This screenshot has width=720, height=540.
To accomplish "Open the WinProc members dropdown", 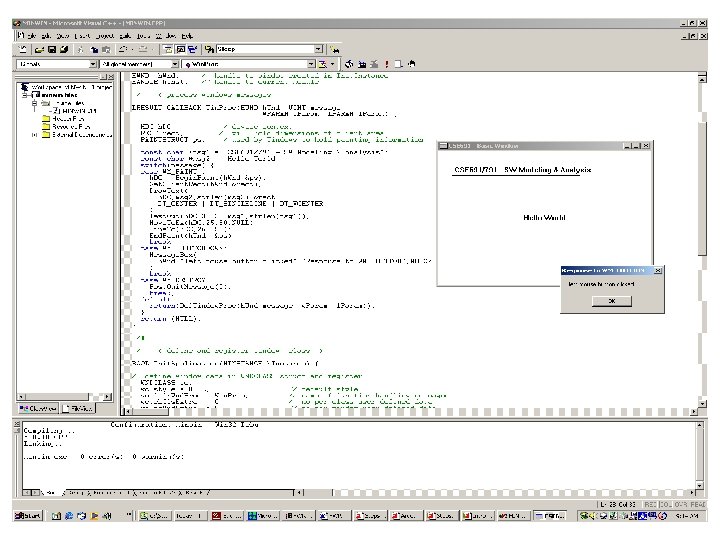I will pos(311,64).
